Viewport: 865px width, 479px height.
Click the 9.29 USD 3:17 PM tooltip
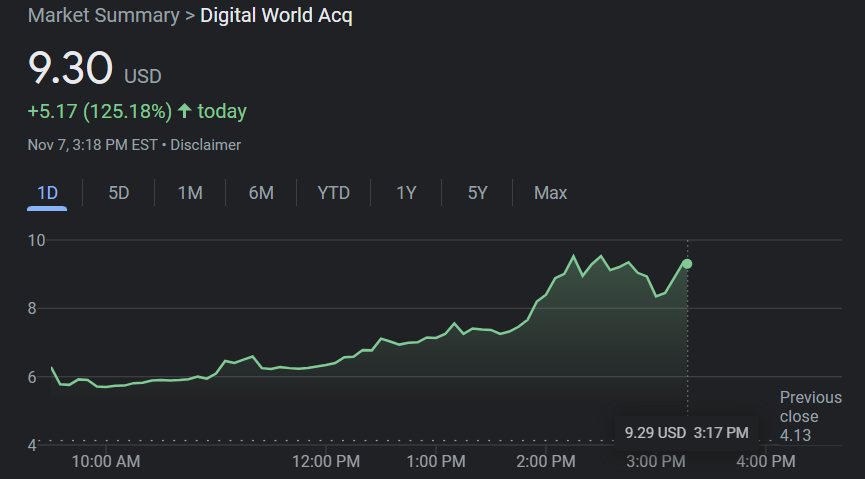(x=686, y=432)
